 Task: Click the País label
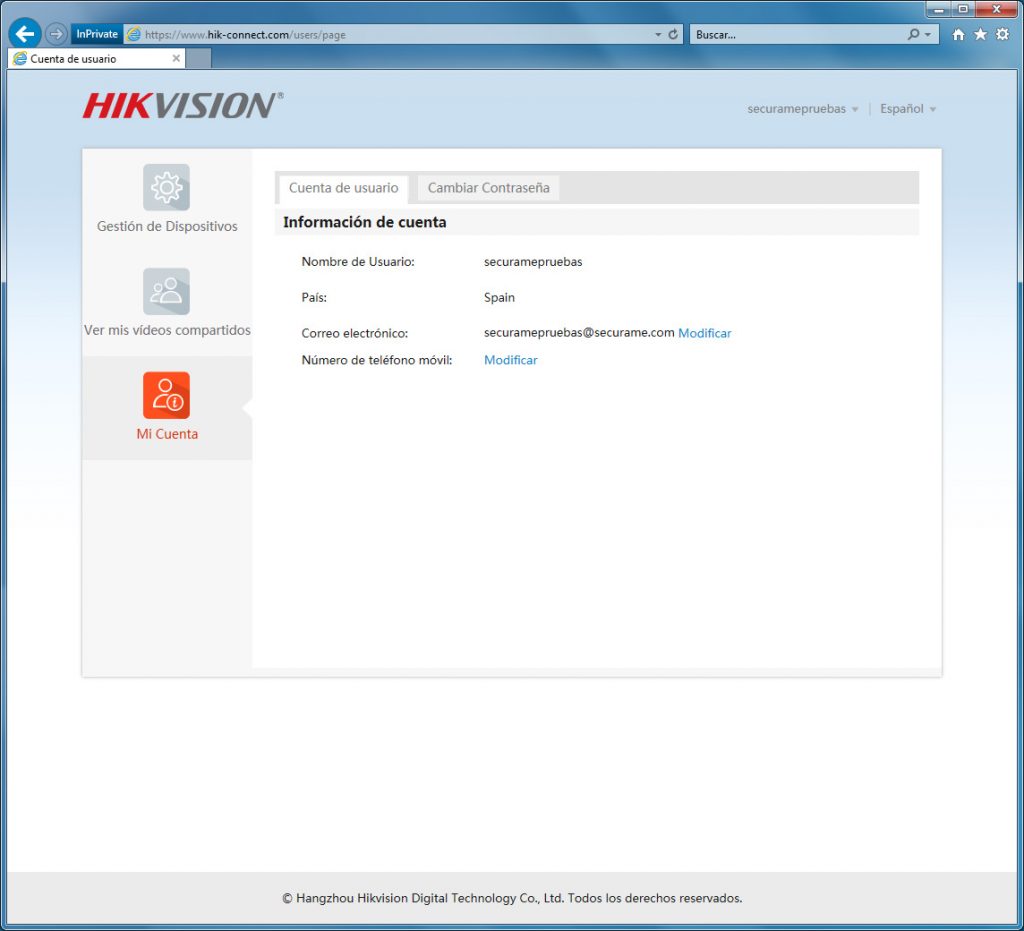[x=314, y=297]
